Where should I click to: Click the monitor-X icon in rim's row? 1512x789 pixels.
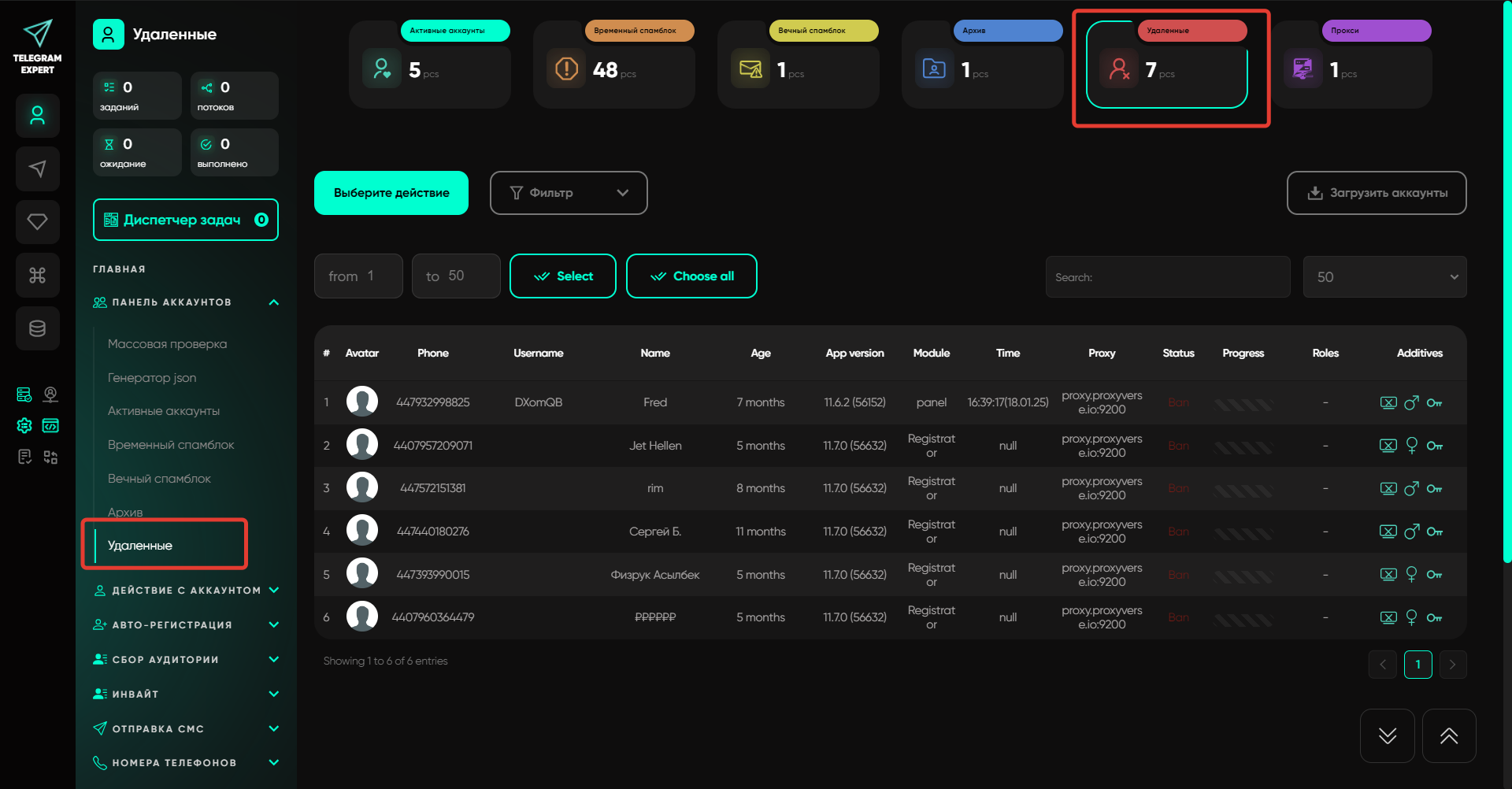[1388, 489]
